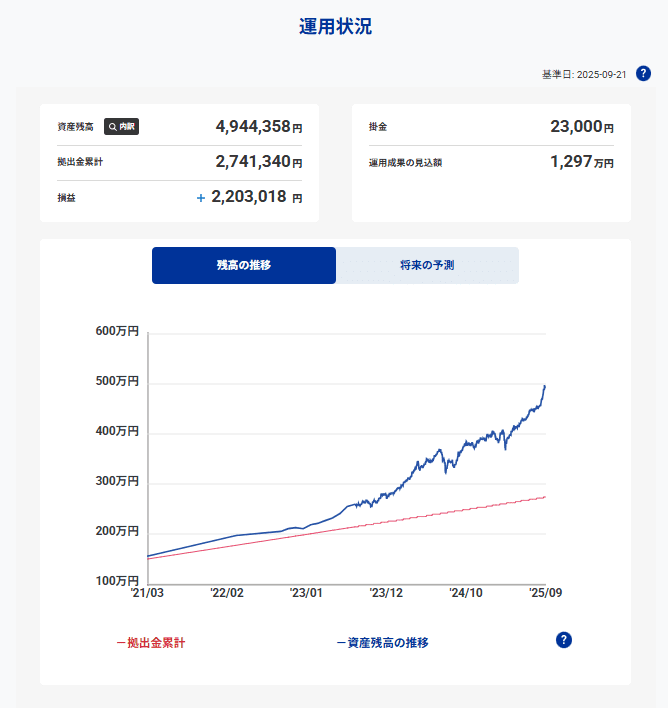The image size is (668, 708).
Task: Click the help icon beside the 基準日 date
Action: click(x=643, y=73)
